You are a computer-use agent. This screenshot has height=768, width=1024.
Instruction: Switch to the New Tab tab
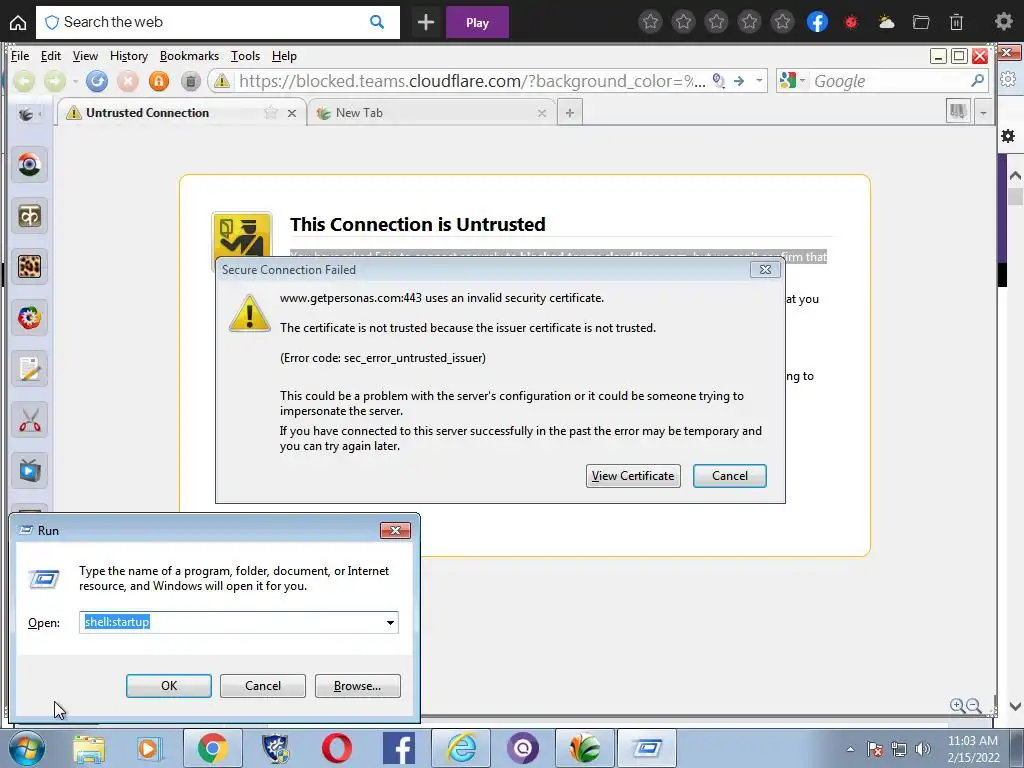point(431,113)
